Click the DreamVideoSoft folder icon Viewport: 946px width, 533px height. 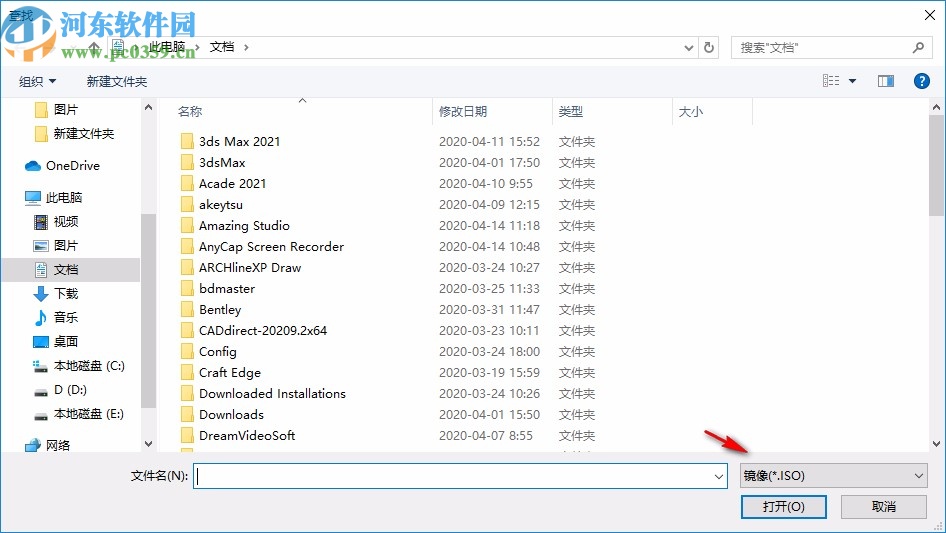pyautogui.click(x=187, y=435)
